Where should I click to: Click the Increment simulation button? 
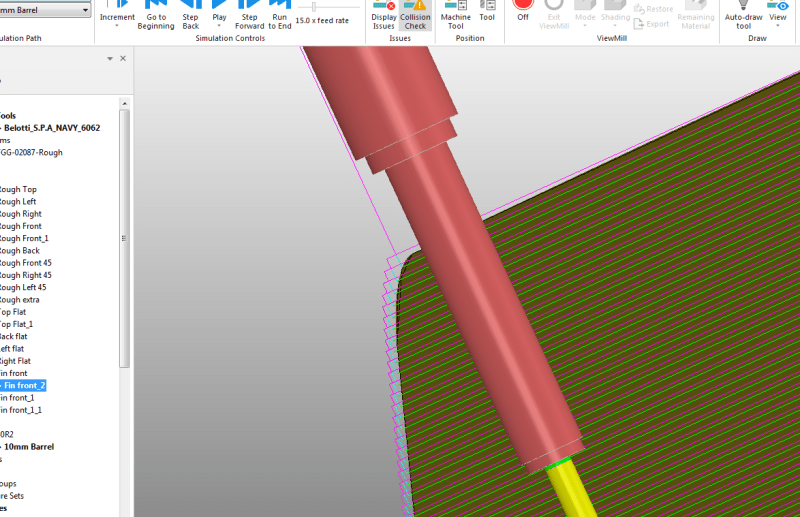point(117,10)
